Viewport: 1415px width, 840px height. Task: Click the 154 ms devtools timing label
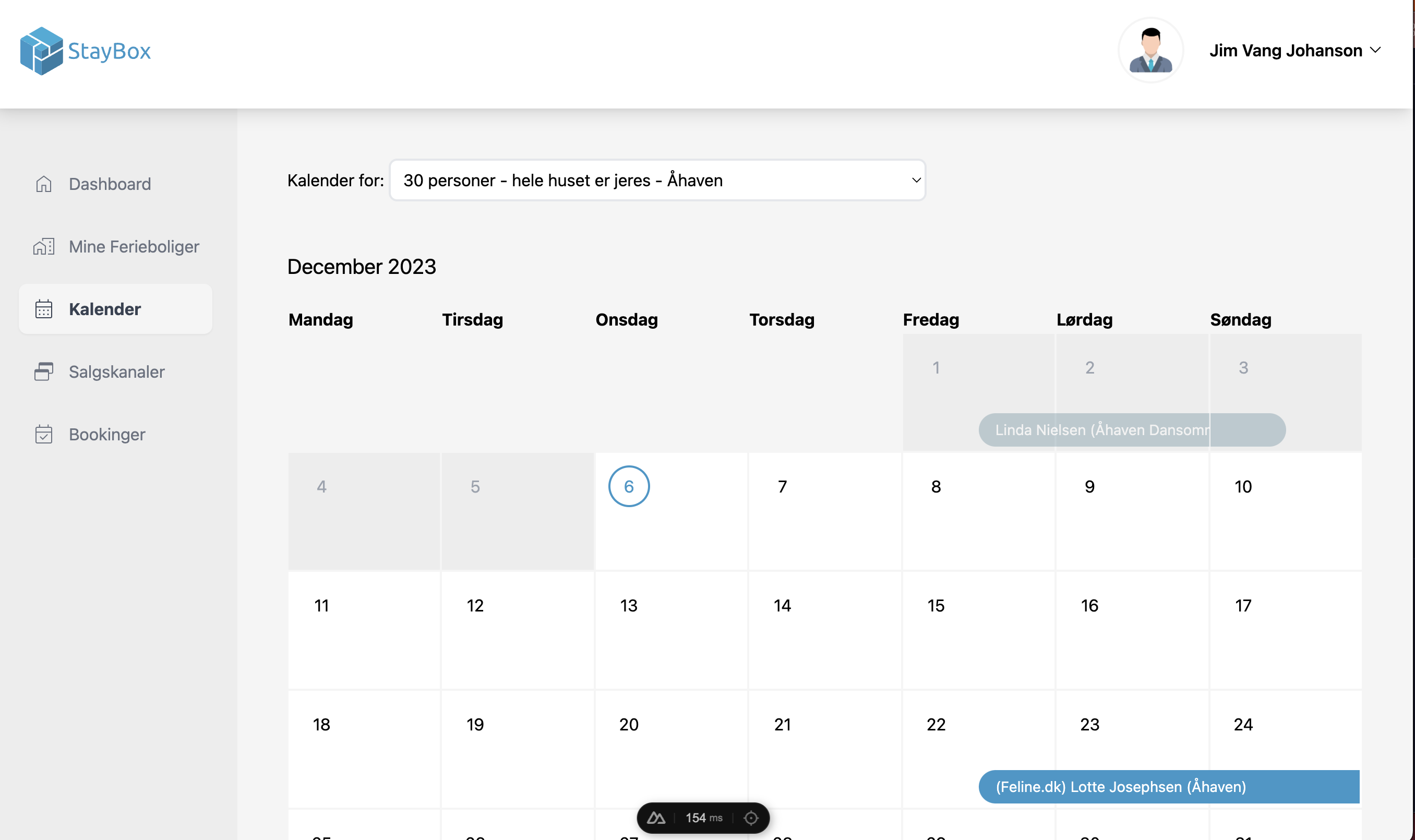point(703,818)
